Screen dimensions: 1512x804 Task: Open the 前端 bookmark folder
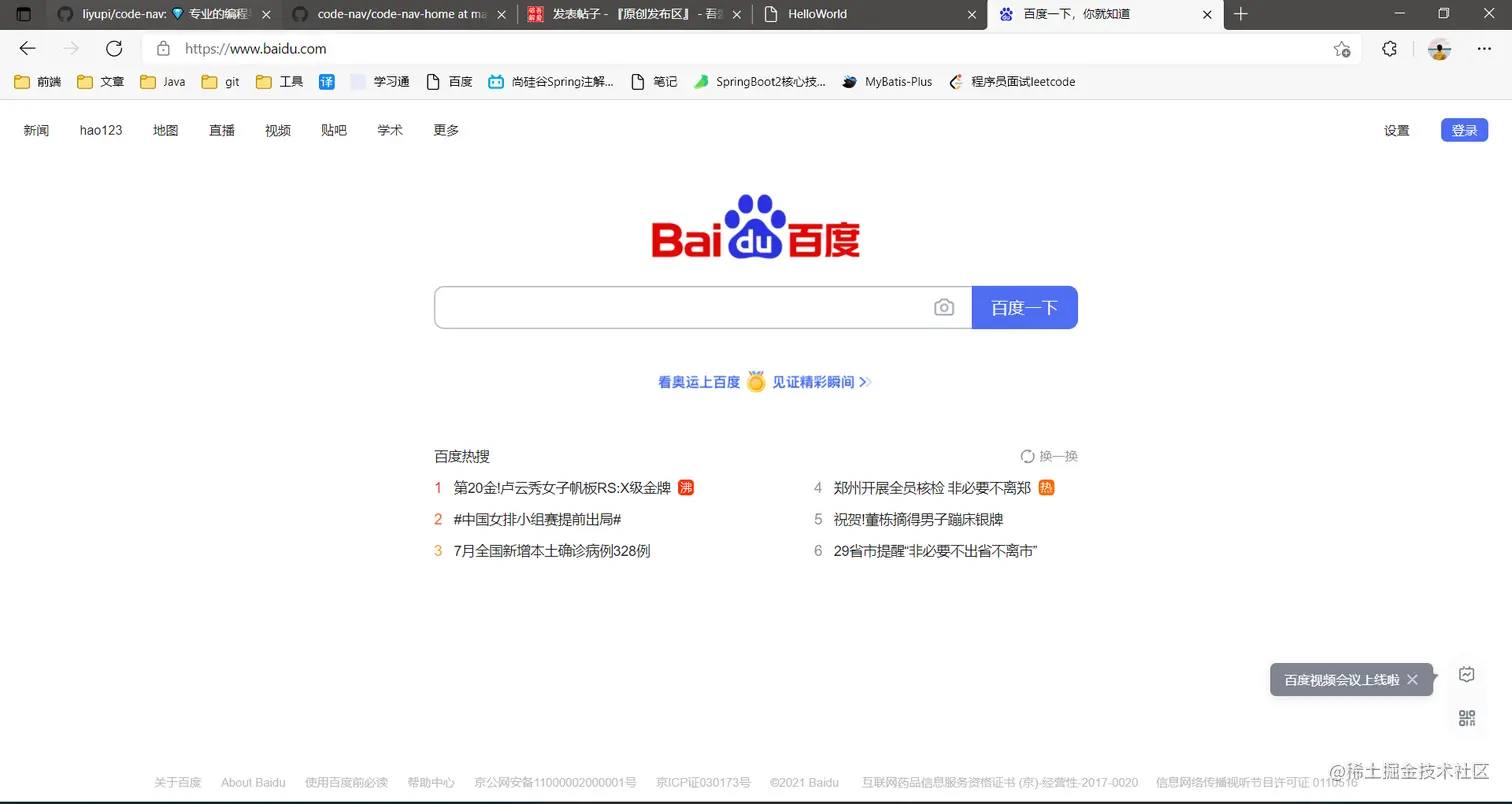click(x=38, y=82)
